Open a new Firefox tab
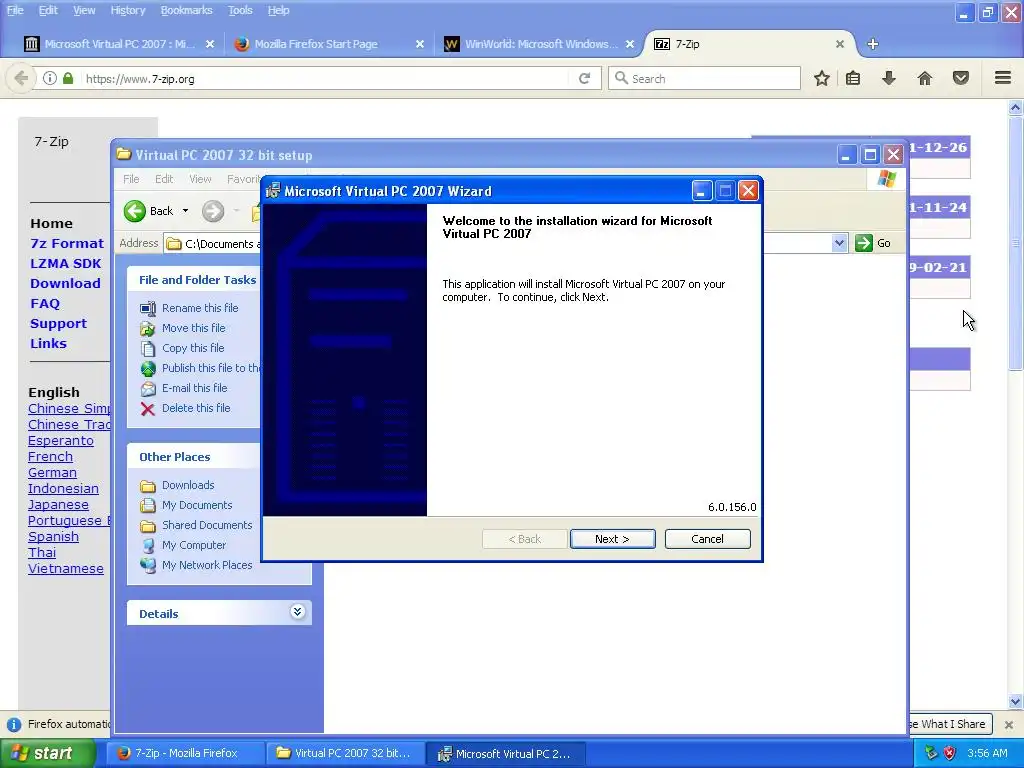This screenshot has width=1024, height=768. 872,44
